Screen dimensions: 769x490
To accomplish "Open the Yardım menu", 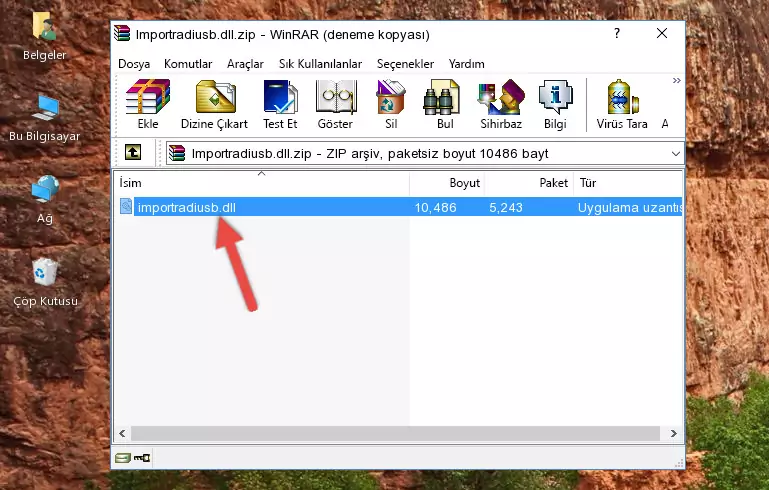I will pos(466,64).
